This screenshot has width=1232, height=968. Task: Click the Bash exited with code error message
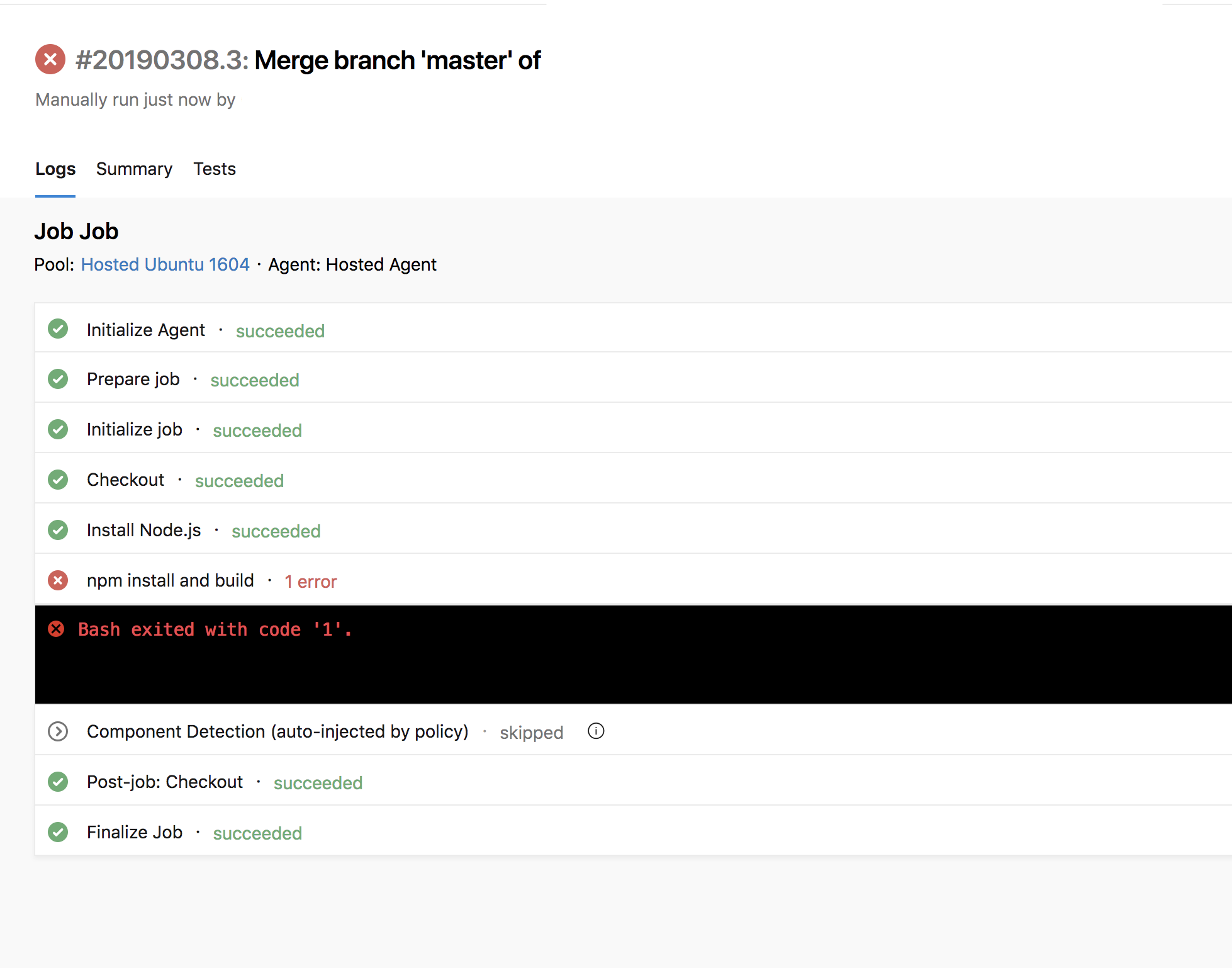point(215,629)
